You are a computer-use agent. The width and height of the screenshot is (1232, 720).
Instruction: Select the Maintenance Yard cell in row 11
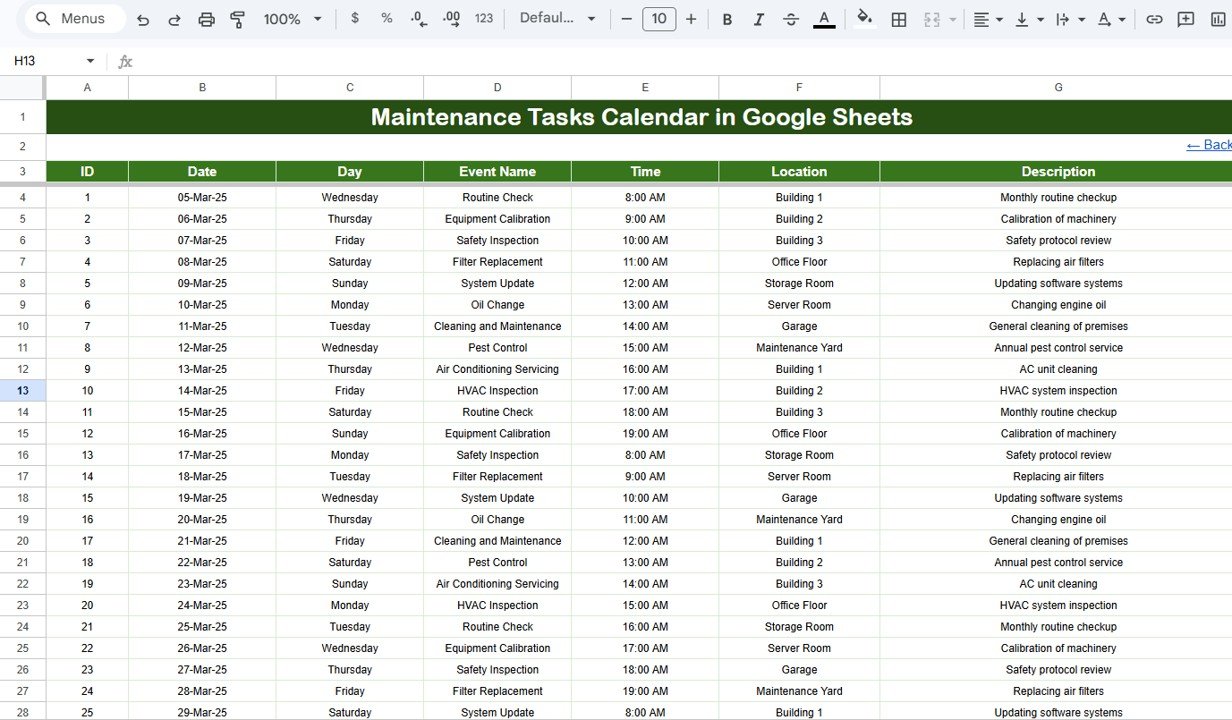pyautogui.click(x=799, y=348)
